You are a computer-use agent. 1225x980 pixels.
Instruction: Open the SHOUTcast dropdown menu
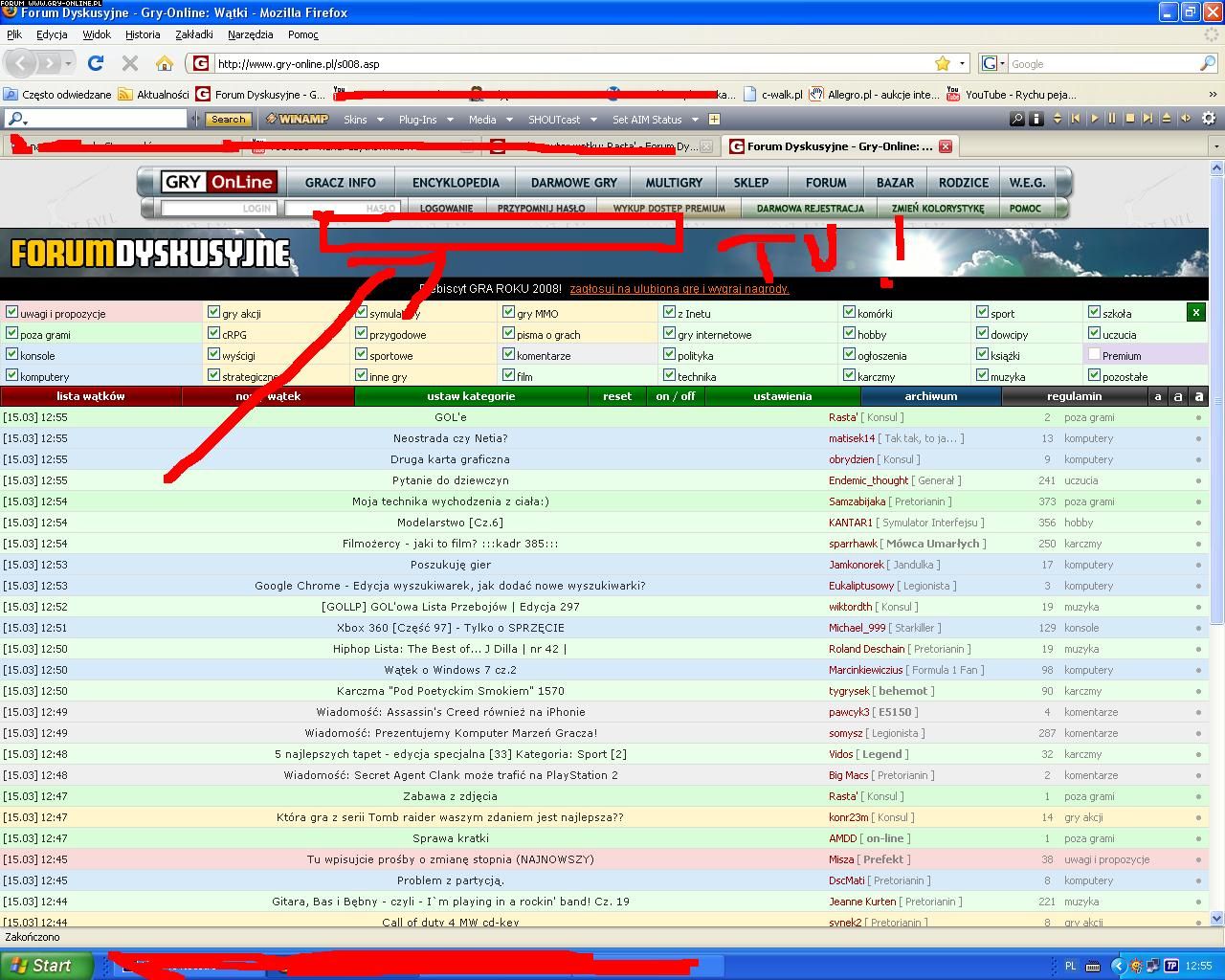563,120
